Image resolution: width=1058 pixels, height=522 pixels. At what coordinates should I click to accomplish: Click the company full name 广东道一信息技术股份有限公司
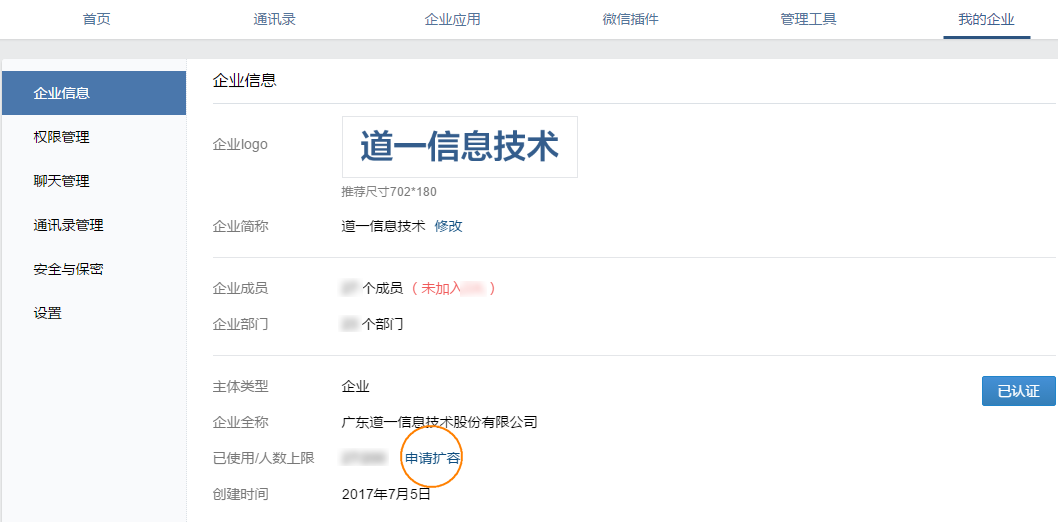[439, 423]
